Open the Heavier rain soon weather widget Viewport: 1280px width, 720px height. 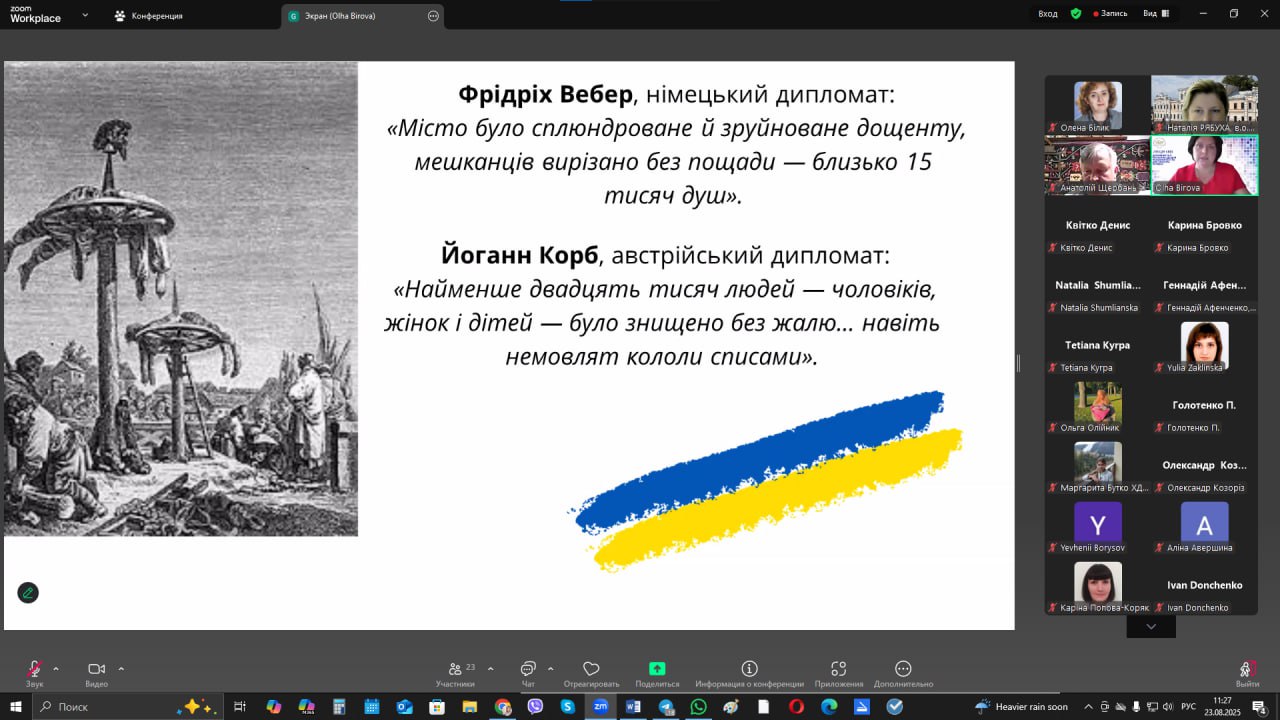click(x=1021, y=706)
